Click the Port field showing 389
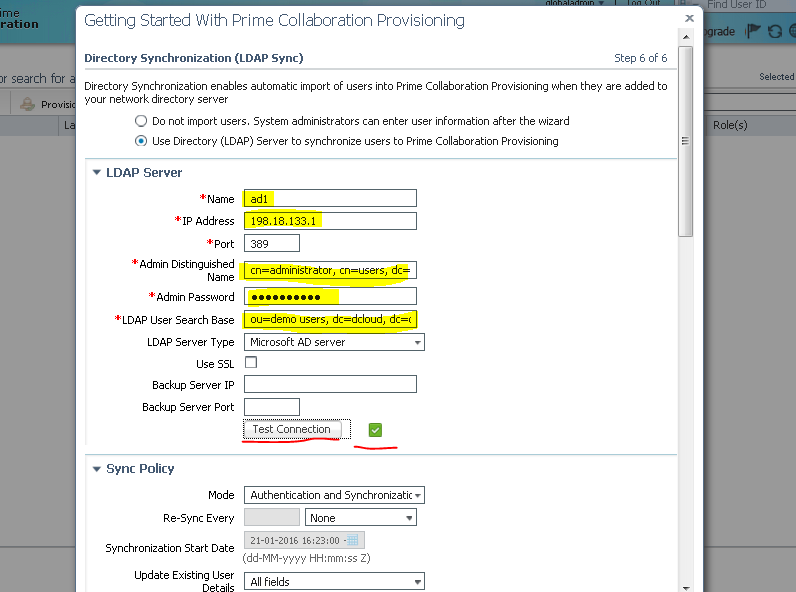Screen dimensions: 796x592 tap(272, 243)
